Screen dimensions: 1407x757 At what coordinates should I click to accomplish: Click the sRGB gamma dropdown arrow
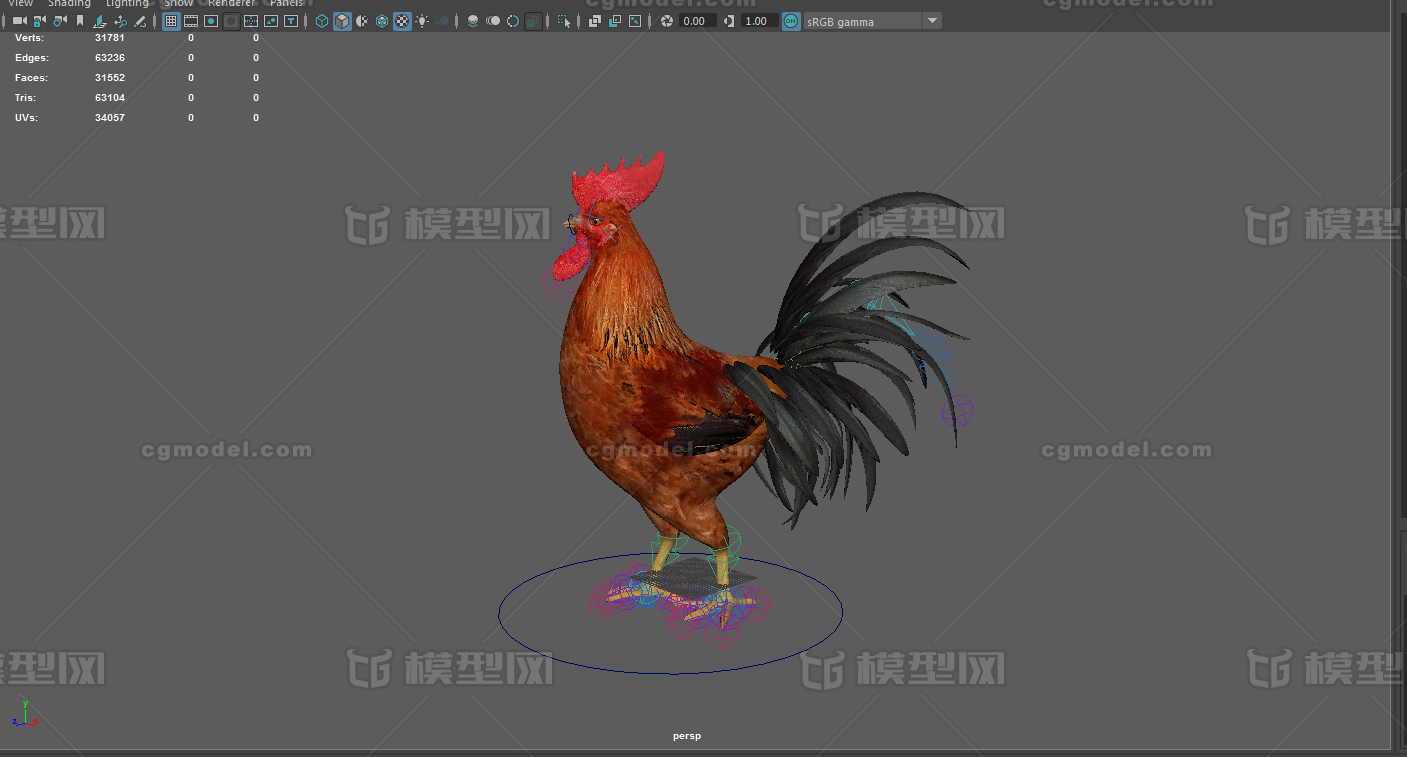(x=932, y=21)
